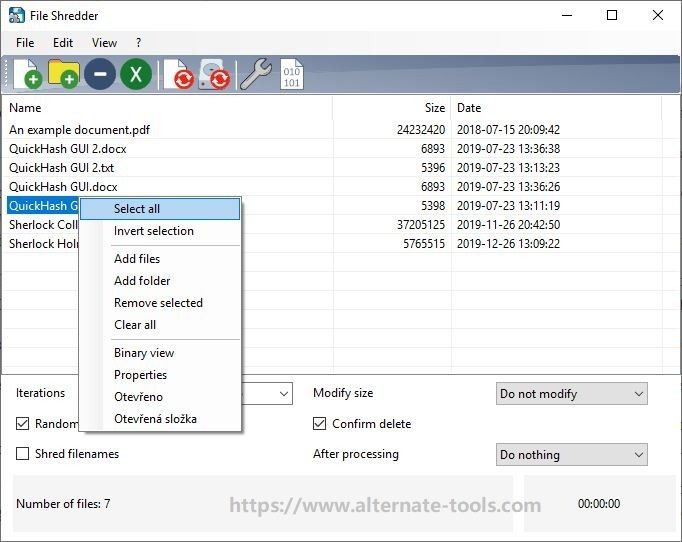The width and height of the screenshot is (682, 542).
Task: Click the blue minus Remove selected icon
Action: click(100, 74)
